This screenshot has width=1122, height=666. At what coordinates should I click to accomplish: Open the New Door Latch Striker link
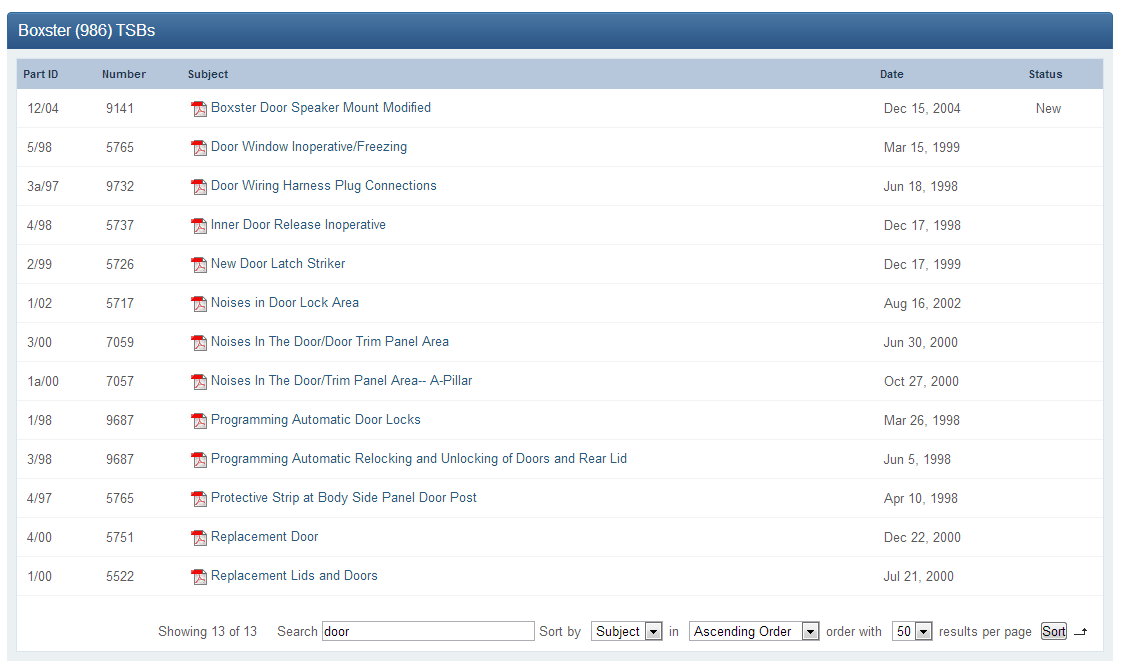tap(278, 263)
